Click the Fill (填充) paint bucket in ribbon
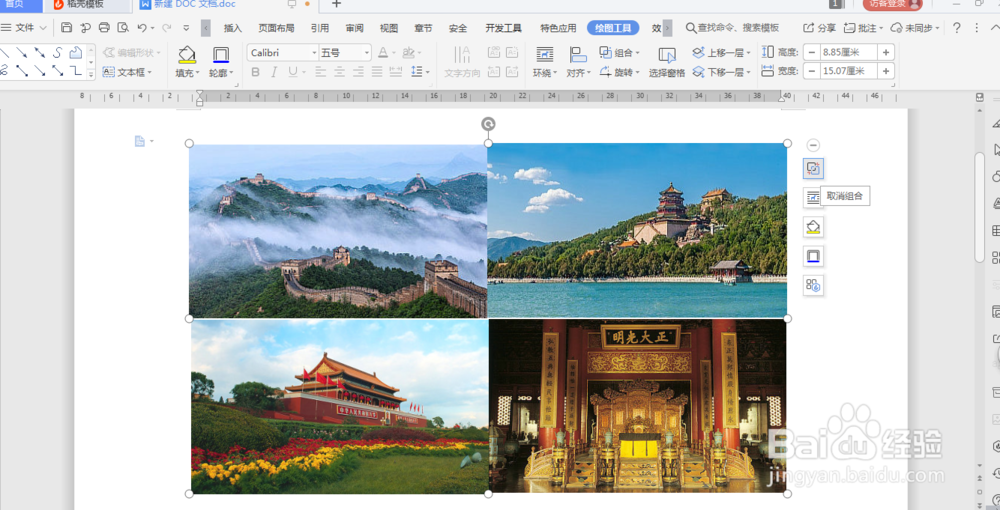This screenshot has width=1000, height=510. (x=187, y=55)
